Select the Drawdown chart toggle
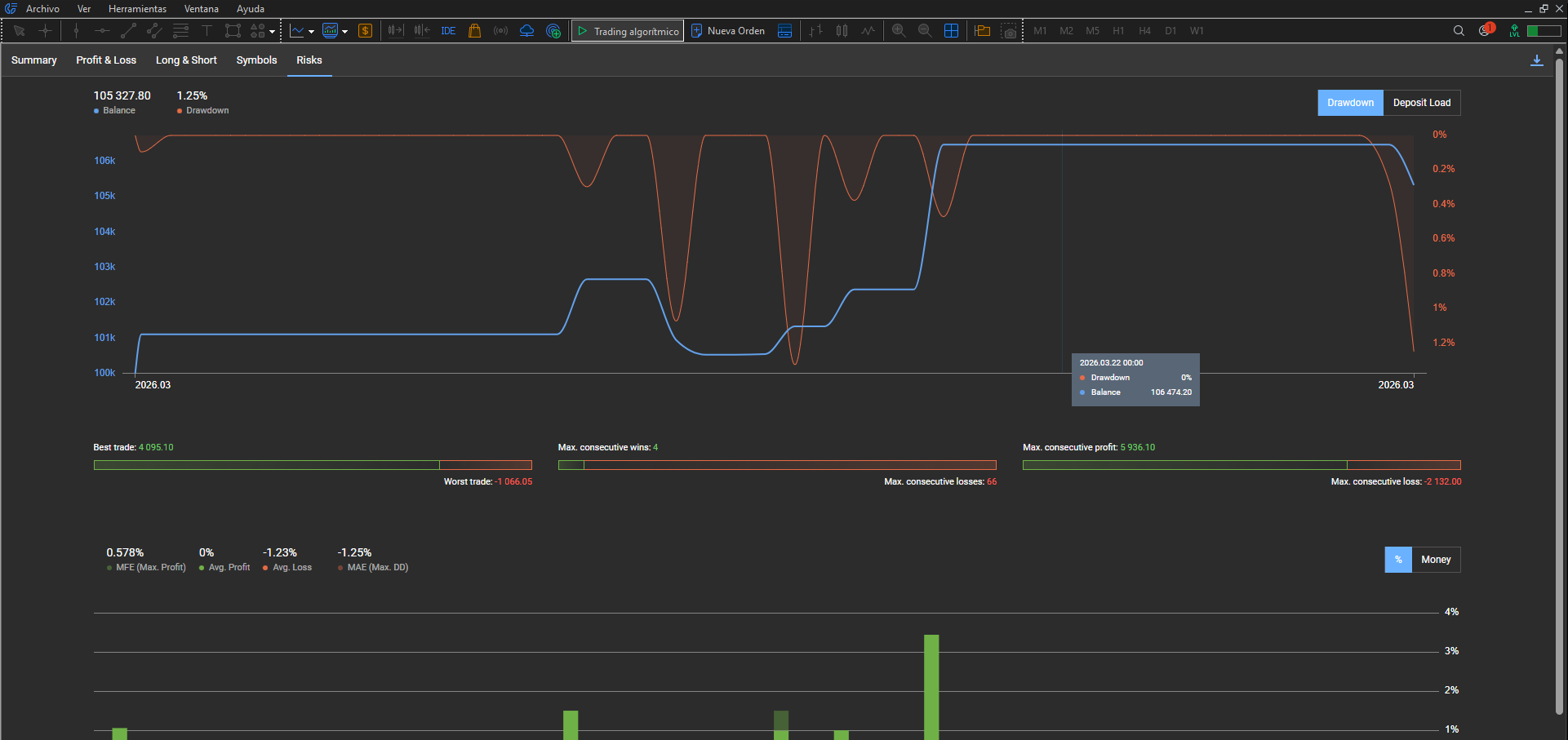This screenshot has width=1568, height=740. pyautogui.click(x=1350, y=103)
